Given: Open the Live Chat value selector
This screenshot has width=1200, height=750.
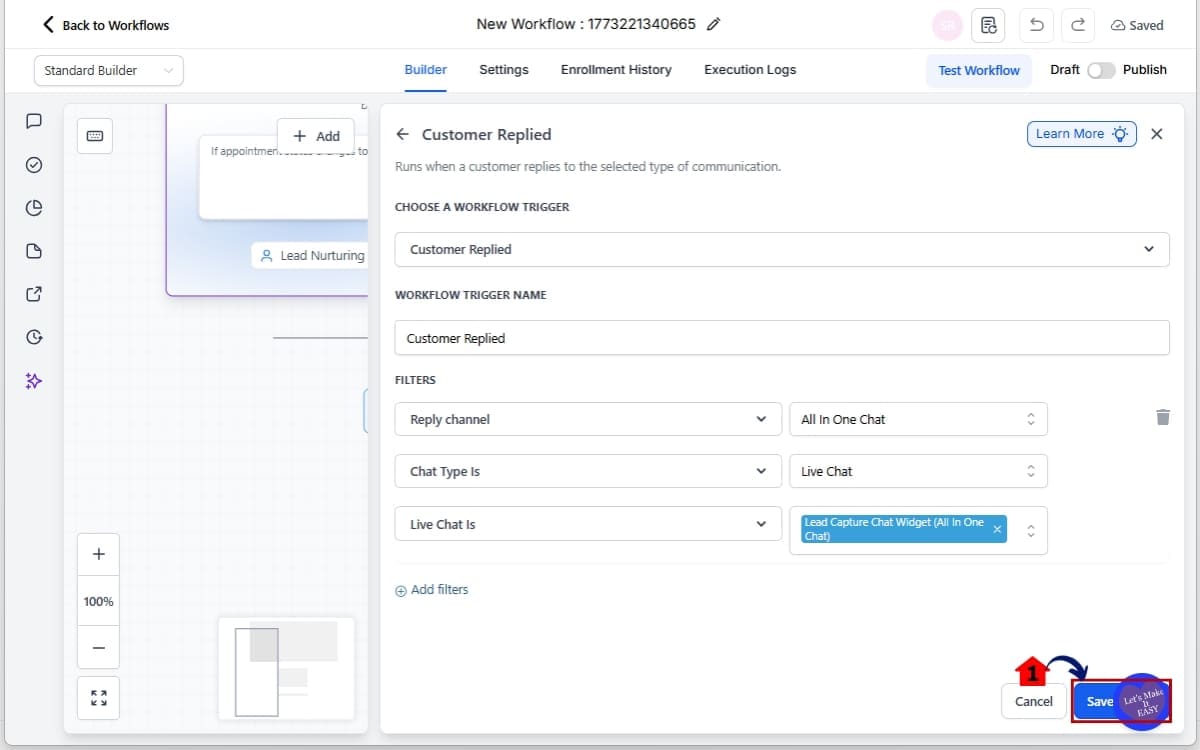Looking at the screenshot, I should pyautogui.click(x=917, y=472).
